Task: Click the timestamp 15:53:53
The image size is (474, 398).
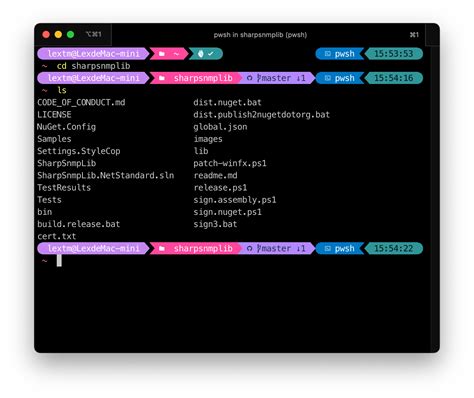Action: (x=393, y=54)
